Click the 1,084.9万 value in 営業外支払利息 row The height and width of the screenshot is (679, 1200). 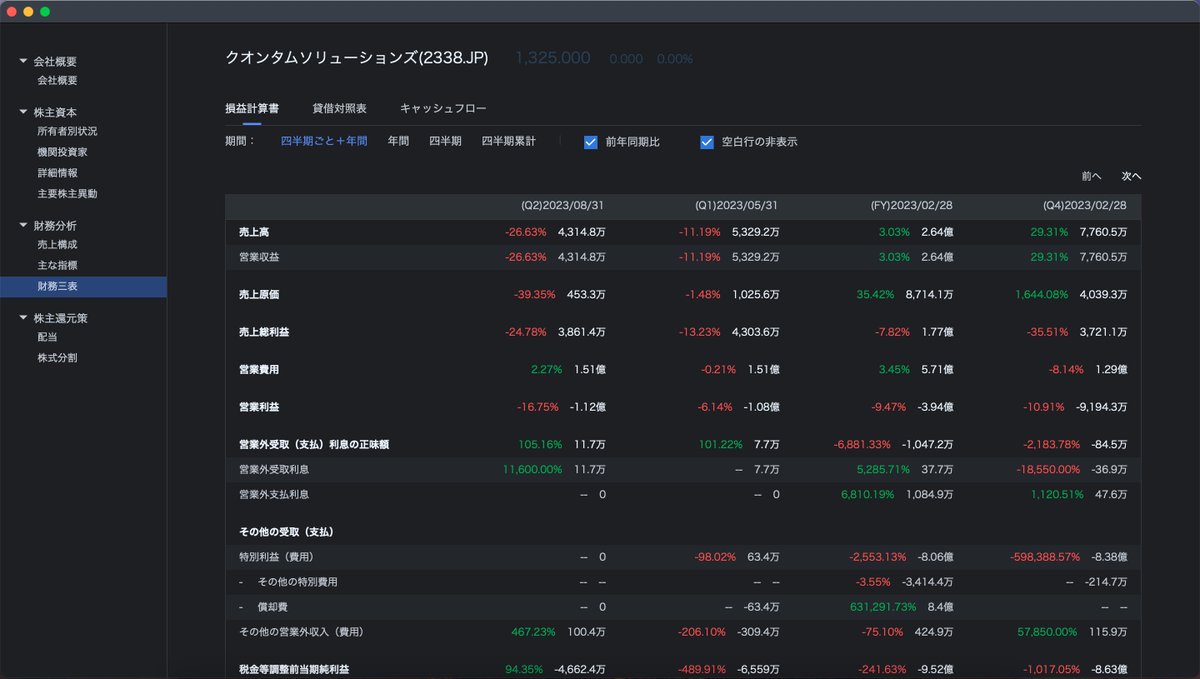(x=930, y=494)
